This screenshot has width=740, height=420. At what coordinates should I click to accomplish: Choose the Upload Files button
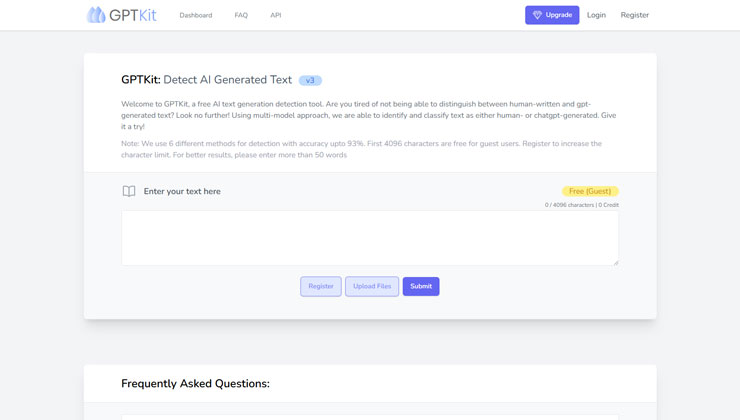pyautogui.click(x=372, y=286)
